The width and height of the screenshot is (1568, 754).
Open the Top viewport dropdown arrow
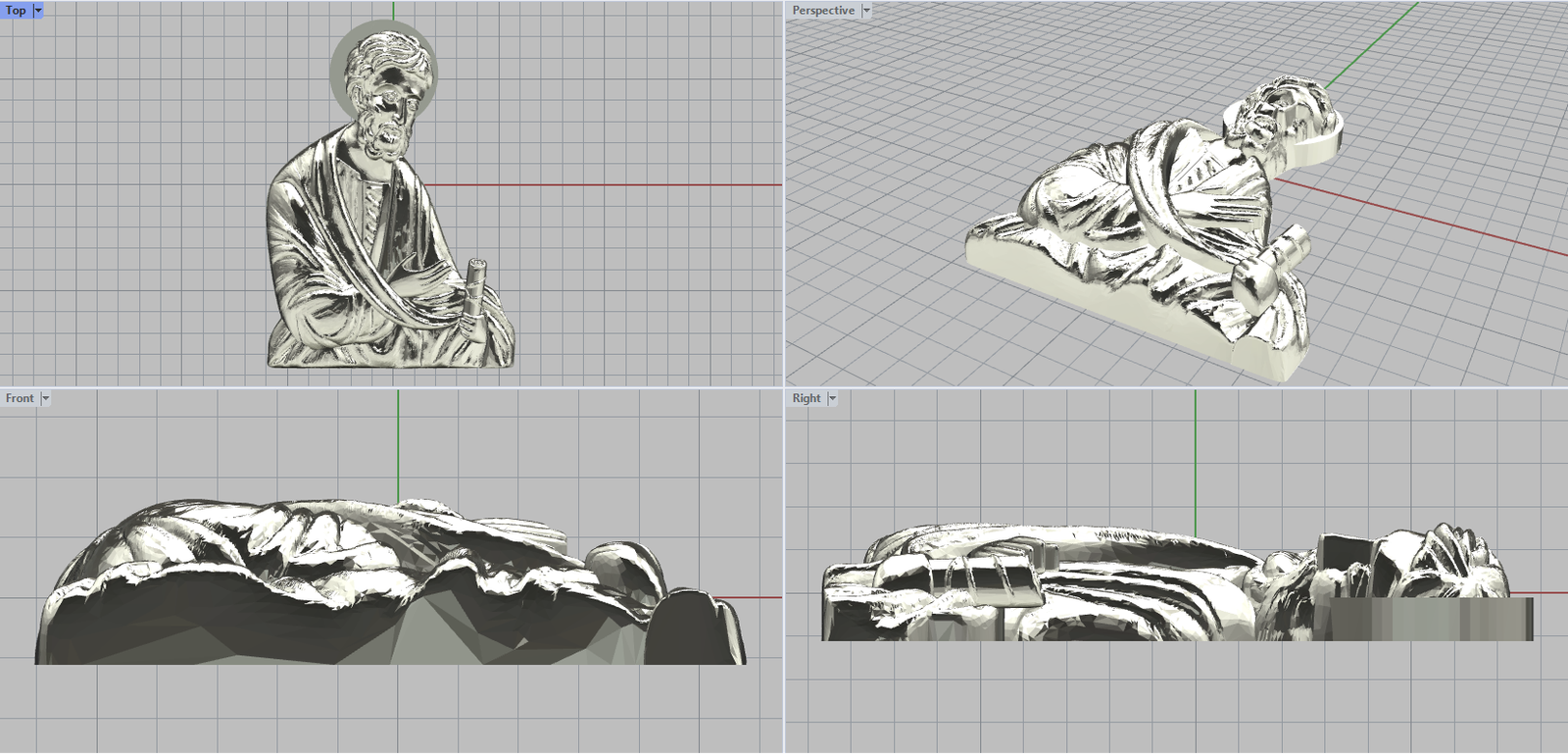(38, 10)
